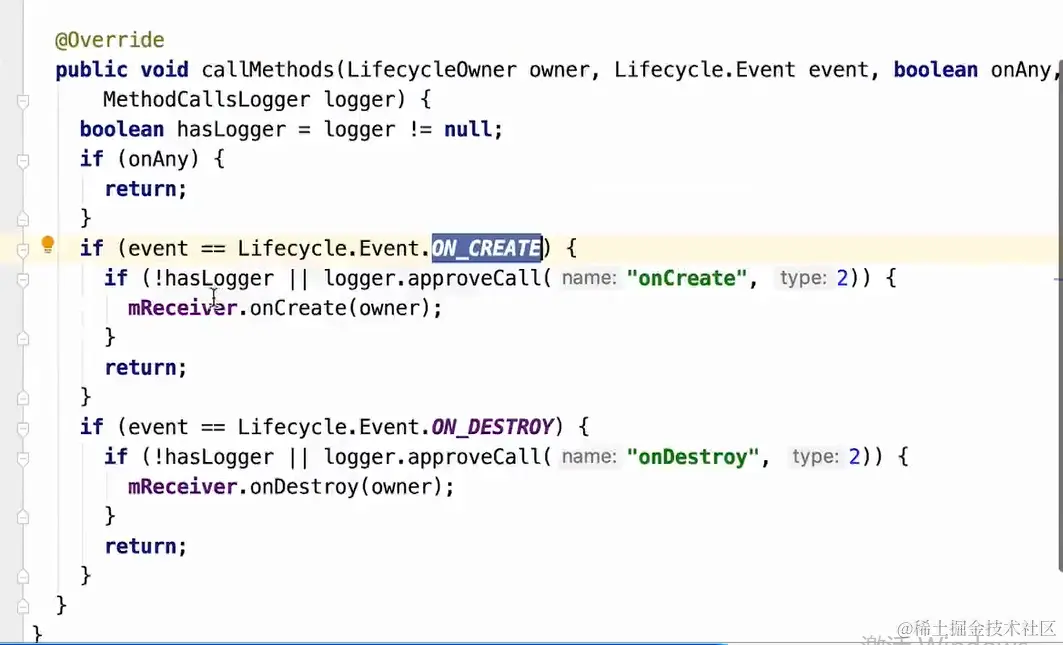Click the public keyword

(x=92, y=70)
